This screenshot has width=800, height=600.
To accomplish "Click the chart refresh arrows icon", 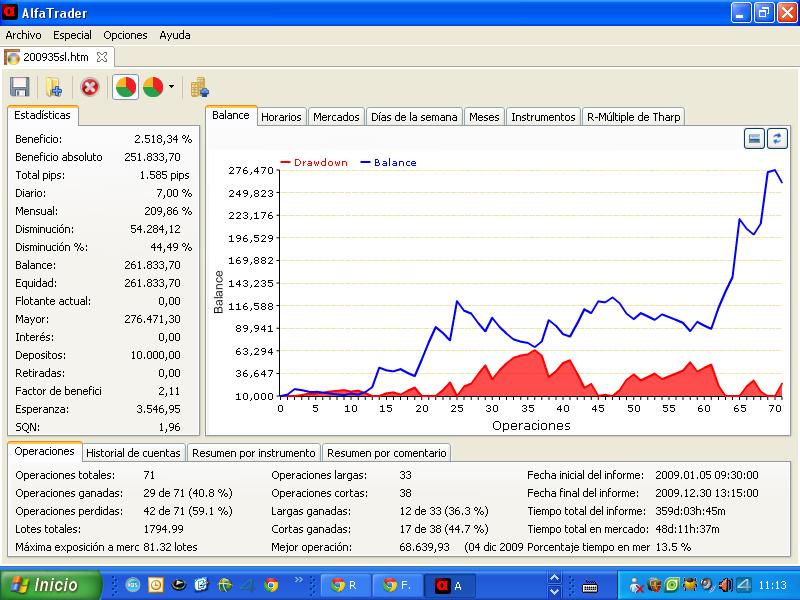I will (x=777, y=139).
